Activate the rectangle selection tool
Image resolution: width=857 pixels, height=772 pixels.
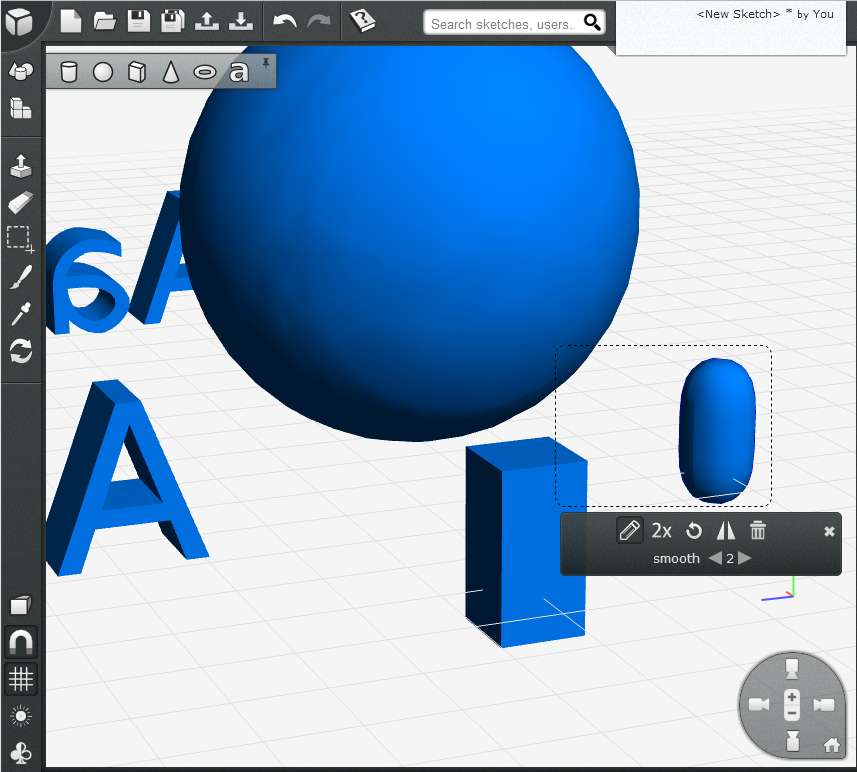click(x=20, y=240)
